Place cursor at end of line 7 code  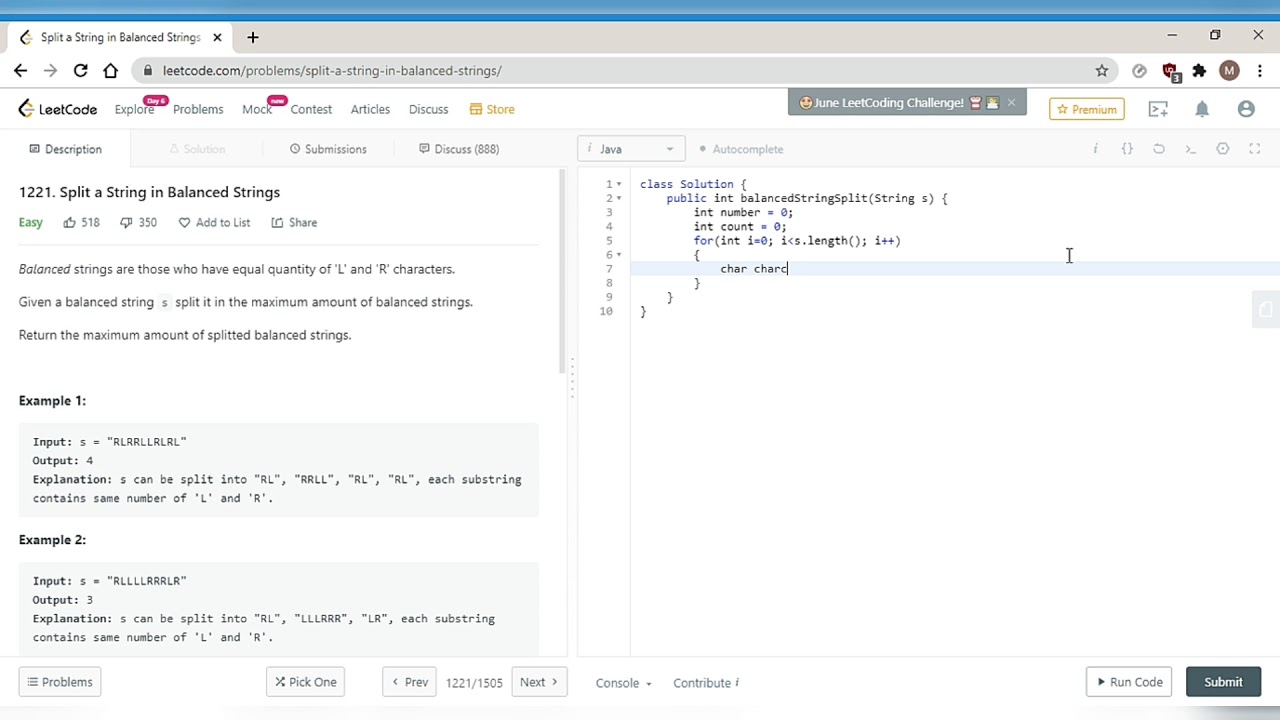pos(788,269)
